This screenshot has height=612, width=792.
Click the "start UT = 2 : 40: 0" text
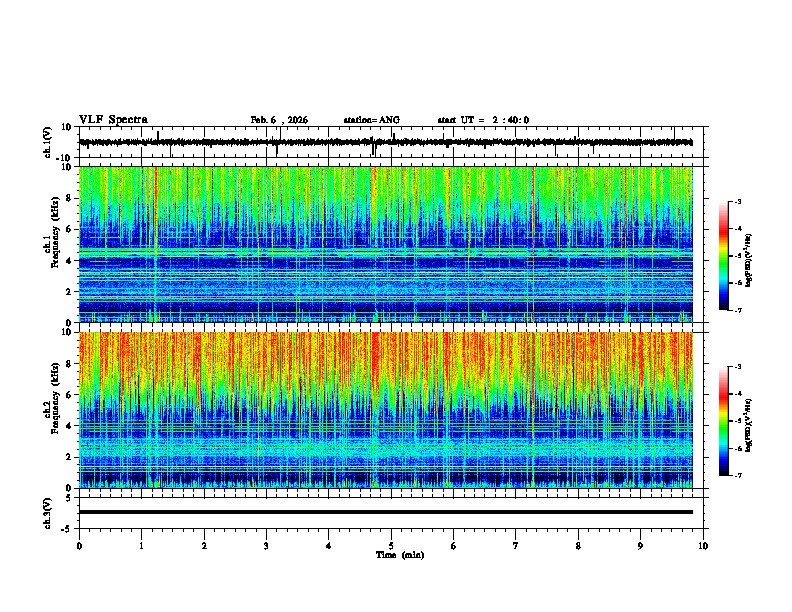tap(483, 120)
